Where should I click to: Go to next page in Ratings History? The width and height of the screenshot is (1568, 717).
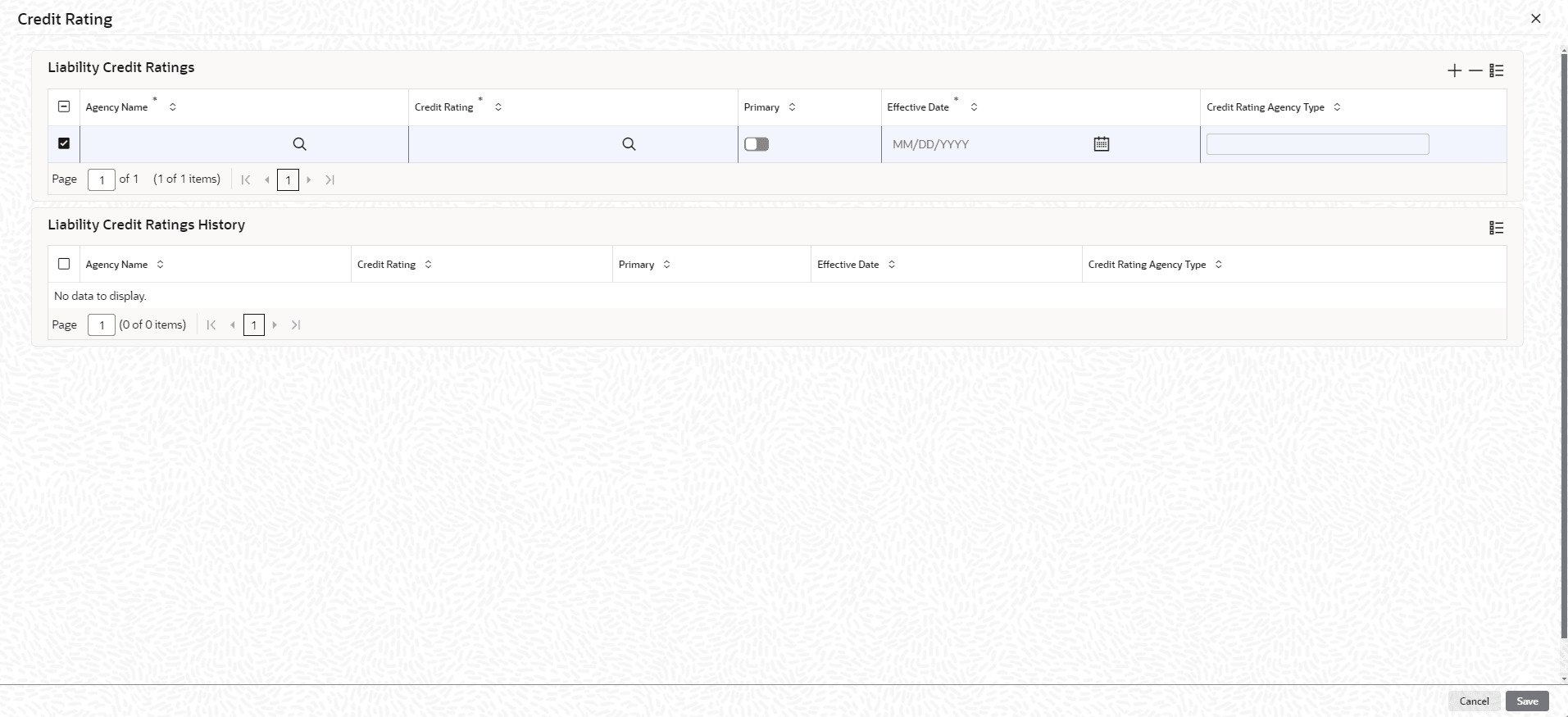pyautogui.click(x=275, y=325)
